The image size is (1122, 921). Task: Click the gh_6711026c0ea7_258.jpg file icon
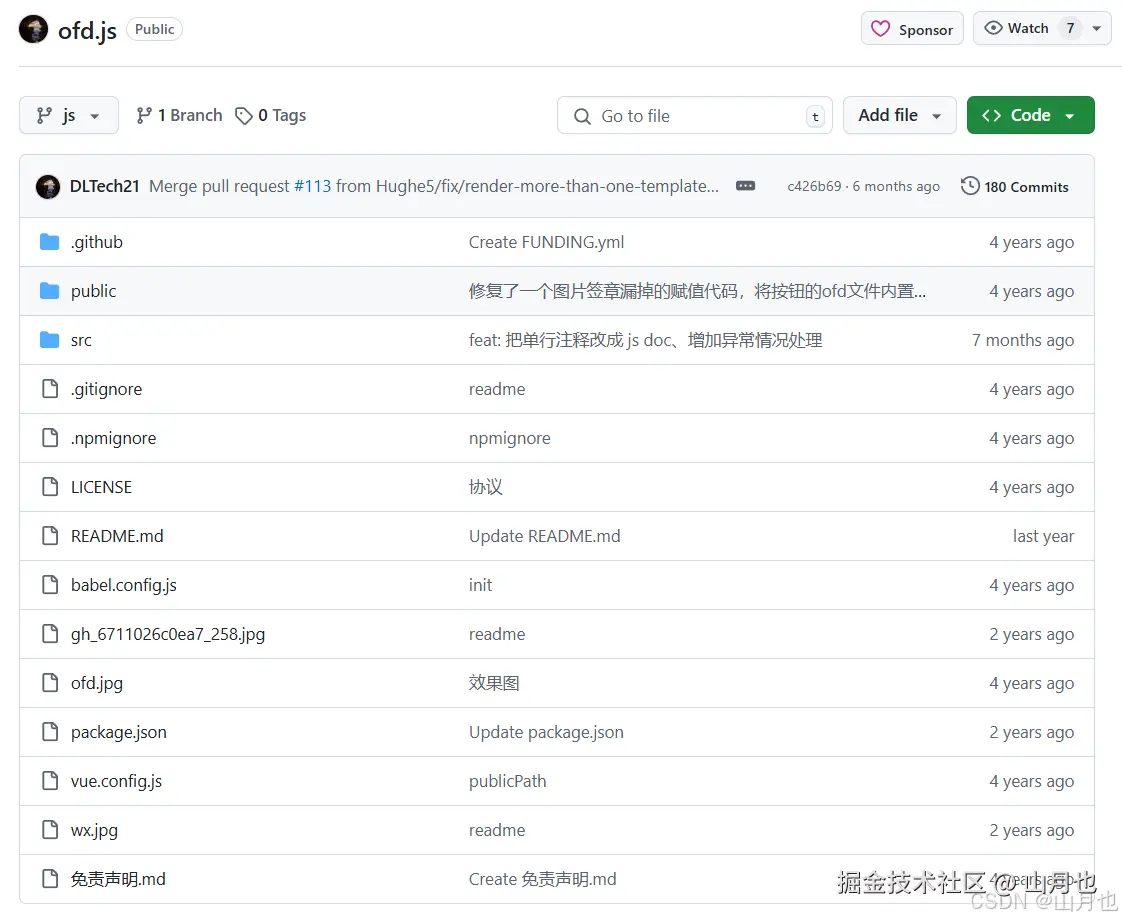click(50, 634)
